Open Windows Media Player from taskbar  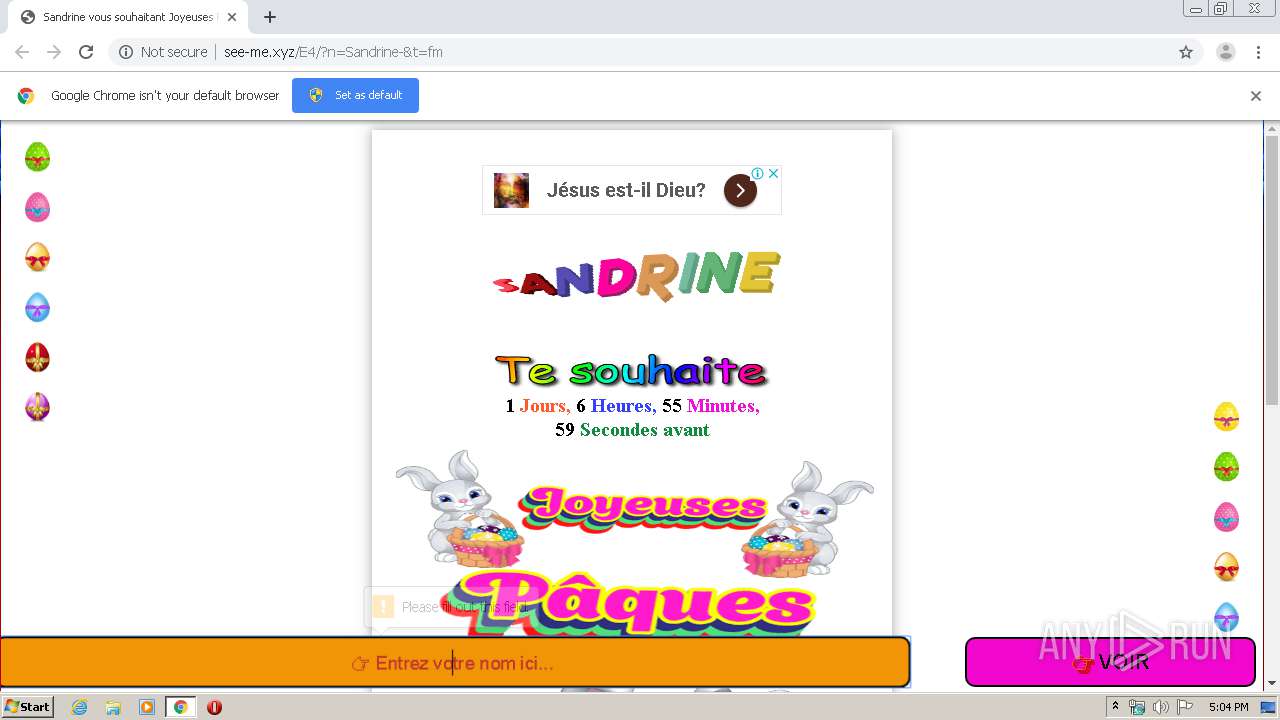[x=147, y=707]
